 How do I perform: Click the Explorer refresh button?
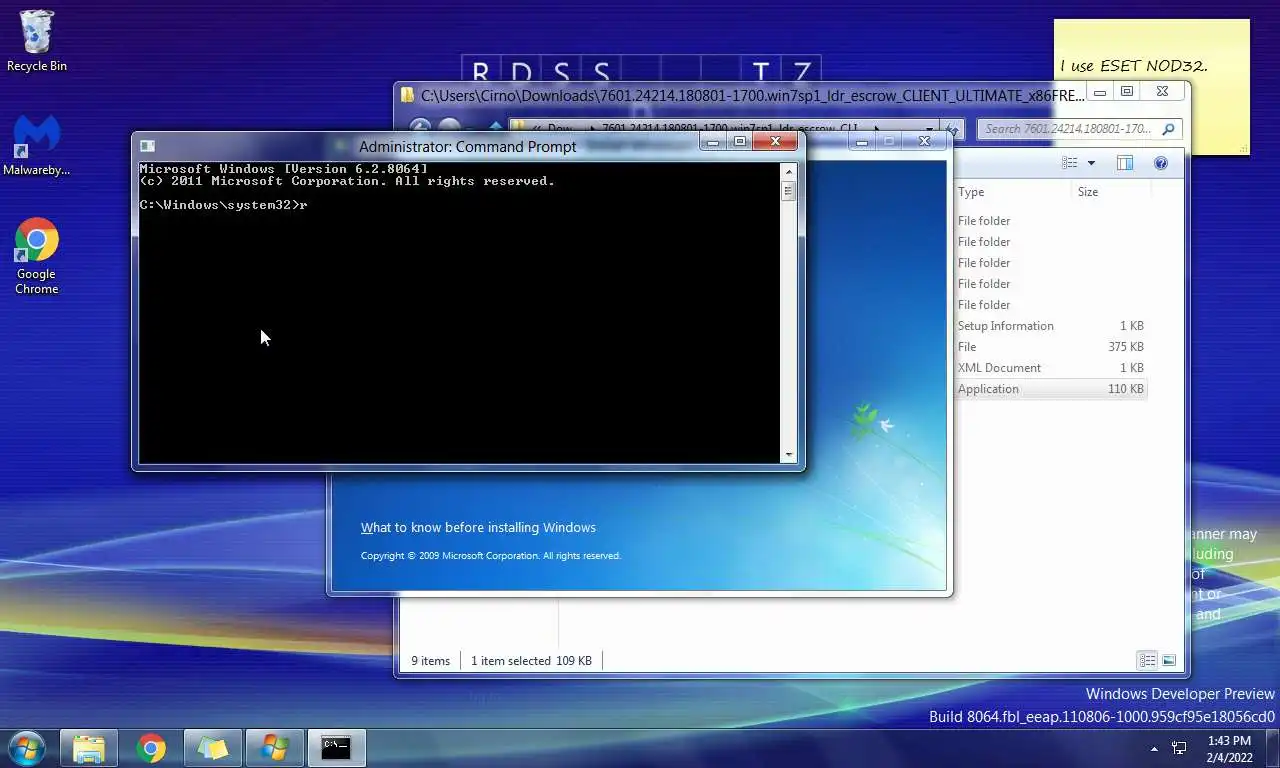pos(953,129)
